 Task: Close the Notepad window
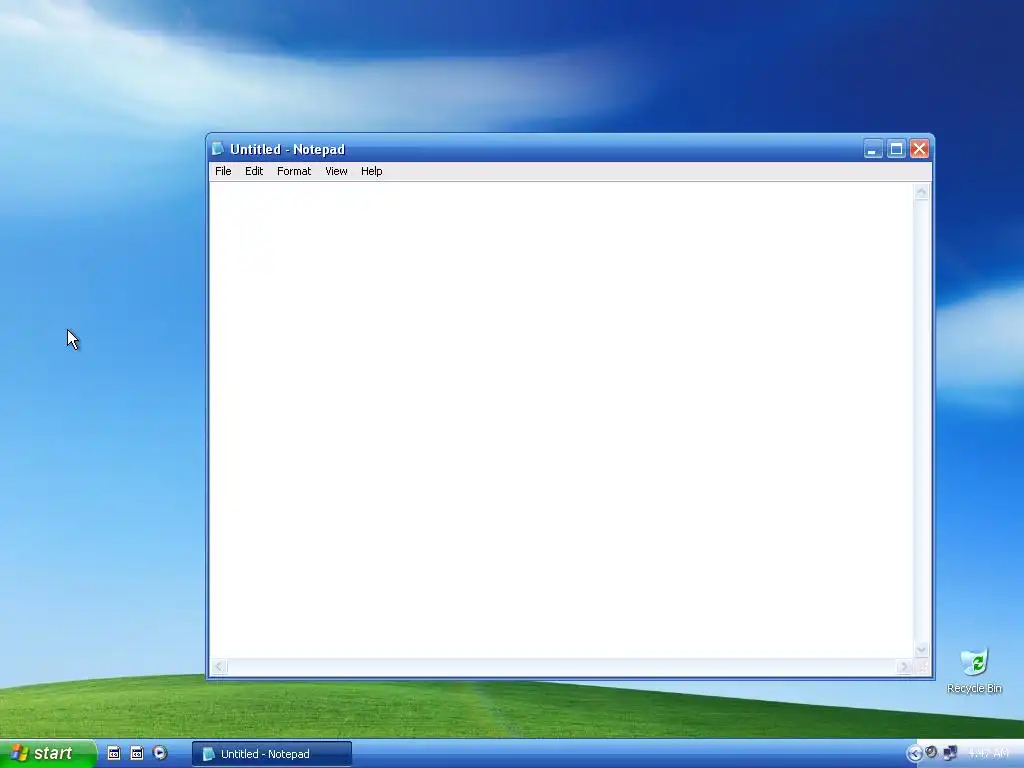click(x=920, y=149)
